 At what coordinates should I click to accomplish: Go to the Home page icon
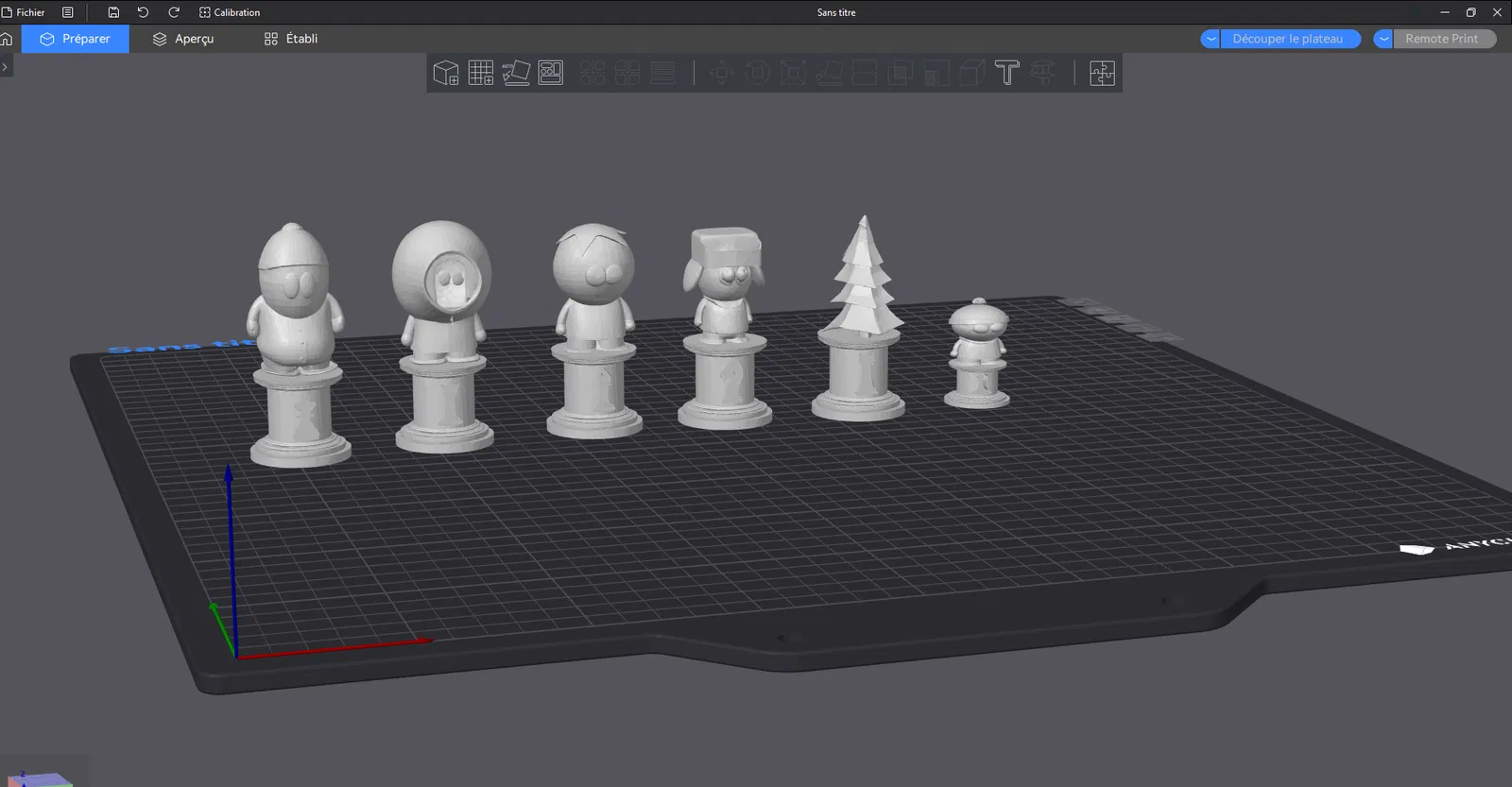(7, 39)
